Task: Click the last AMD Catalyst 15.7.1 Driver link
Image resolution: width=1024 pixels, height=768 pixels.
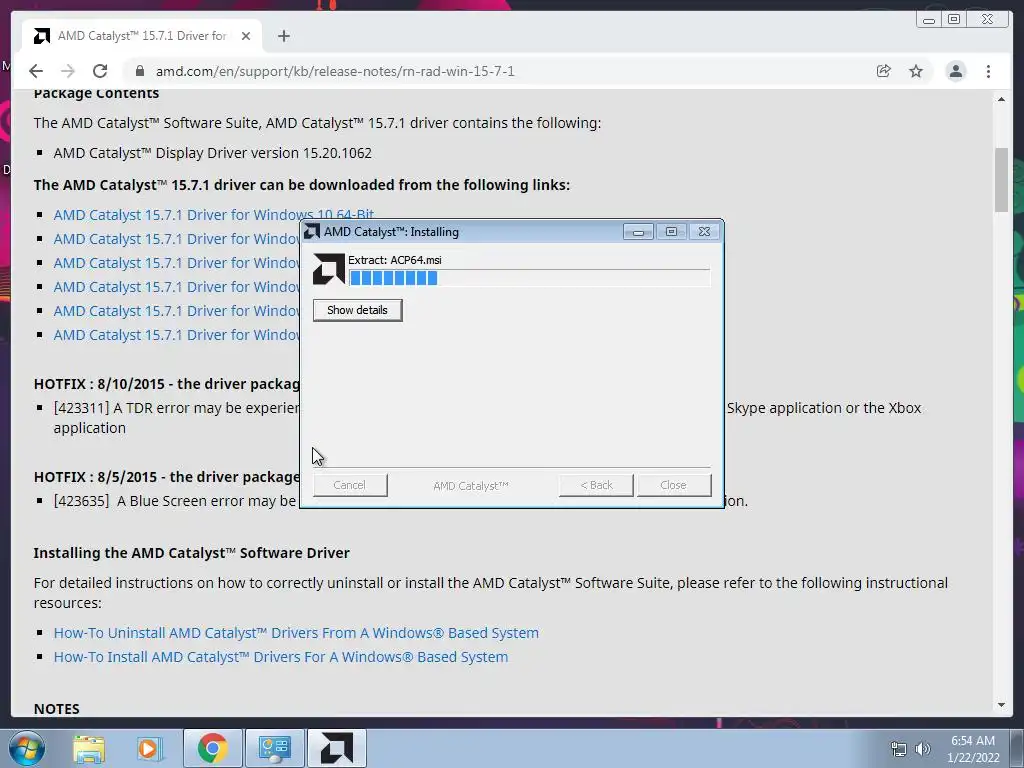Action: coord(176,335)
